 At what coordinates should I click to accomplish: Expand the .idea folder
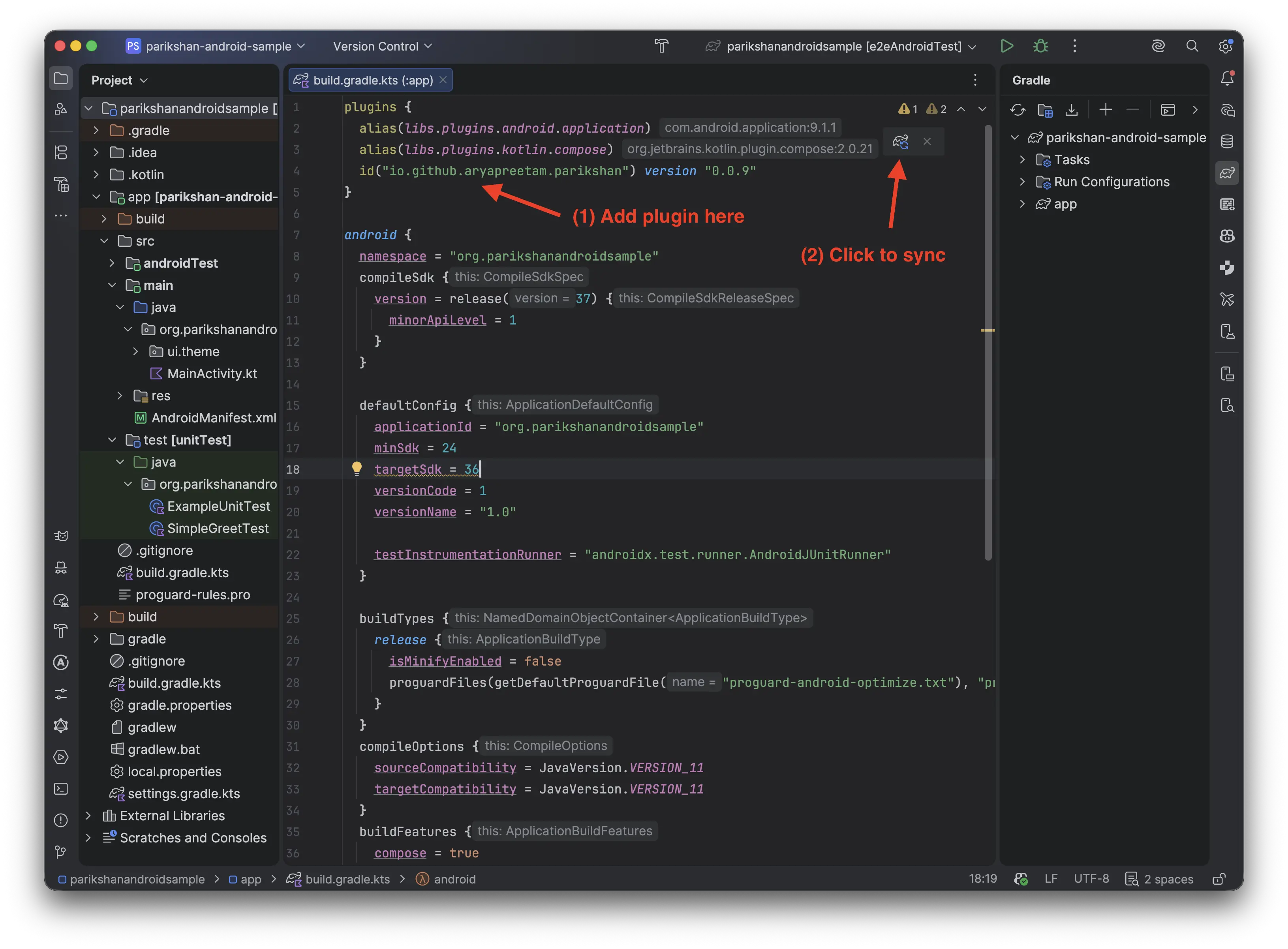coord(96,153)
